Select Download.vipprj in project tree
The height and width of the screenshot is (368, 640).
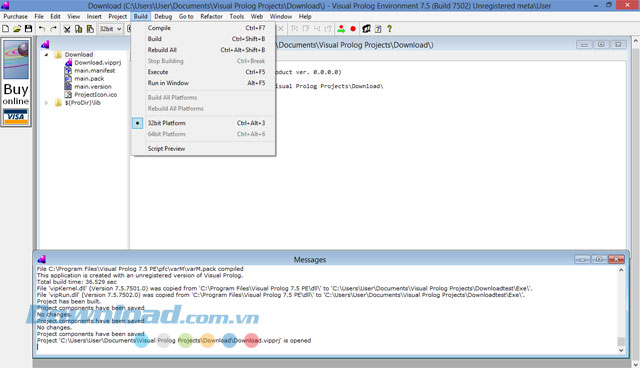[98, 62]
